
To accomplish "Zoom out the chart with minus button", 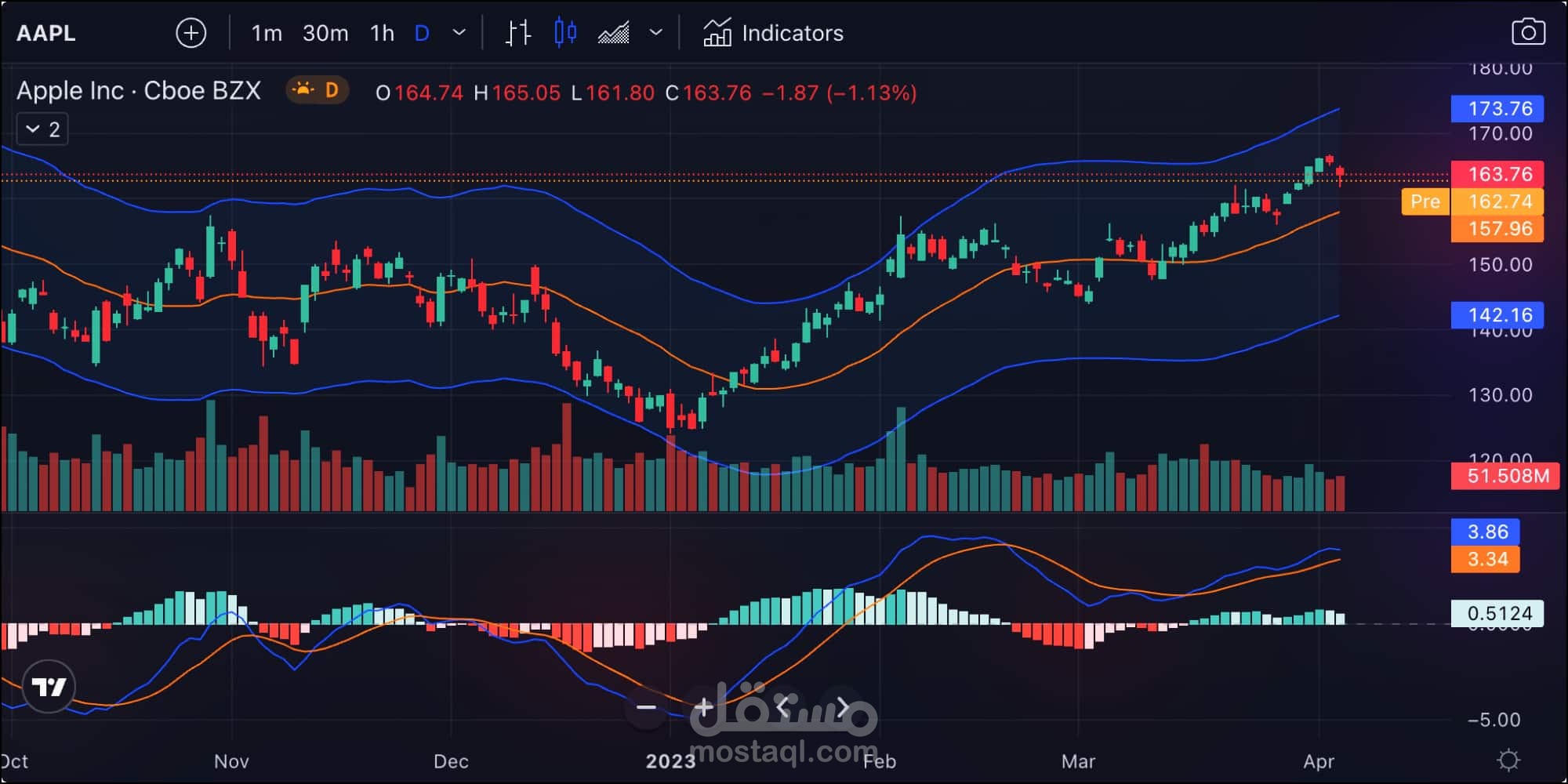I will pos(646,707).
